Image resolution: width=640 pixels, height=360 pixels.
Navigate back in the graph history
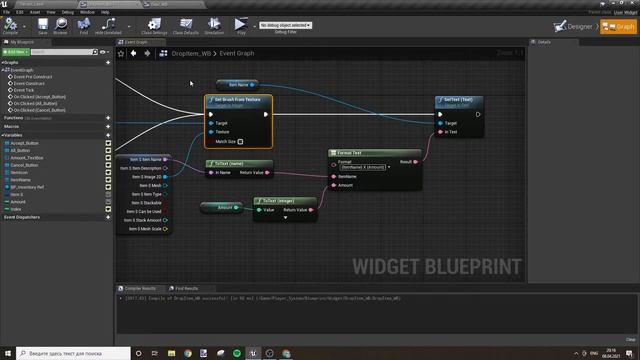click(133, 53)
